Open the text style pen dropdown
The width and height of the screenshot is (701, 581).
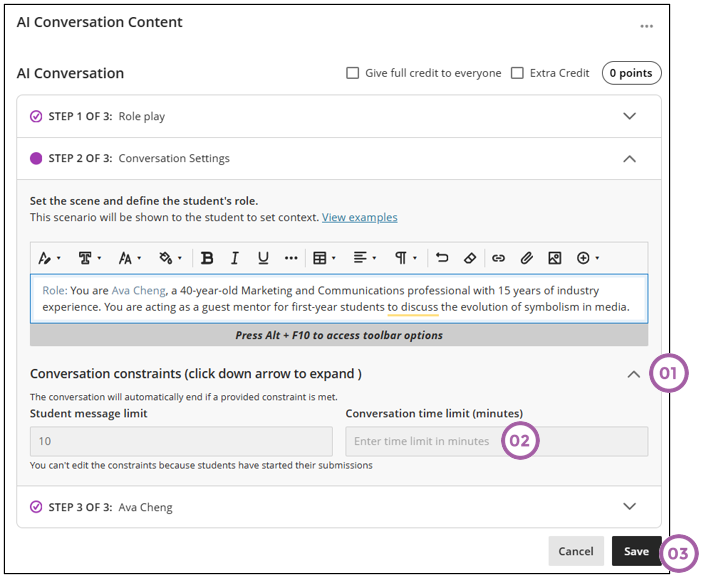click(49, 258)
